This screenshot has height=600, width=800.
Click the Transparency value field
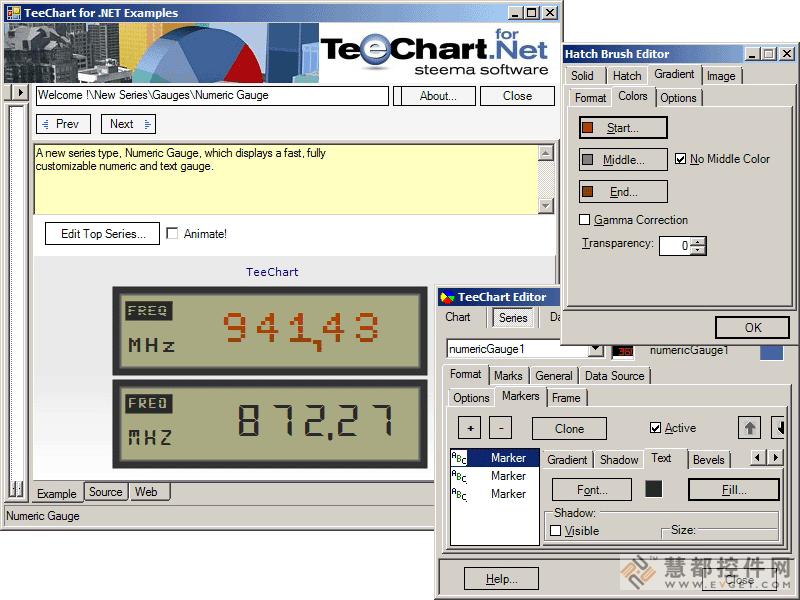point(676,246)
